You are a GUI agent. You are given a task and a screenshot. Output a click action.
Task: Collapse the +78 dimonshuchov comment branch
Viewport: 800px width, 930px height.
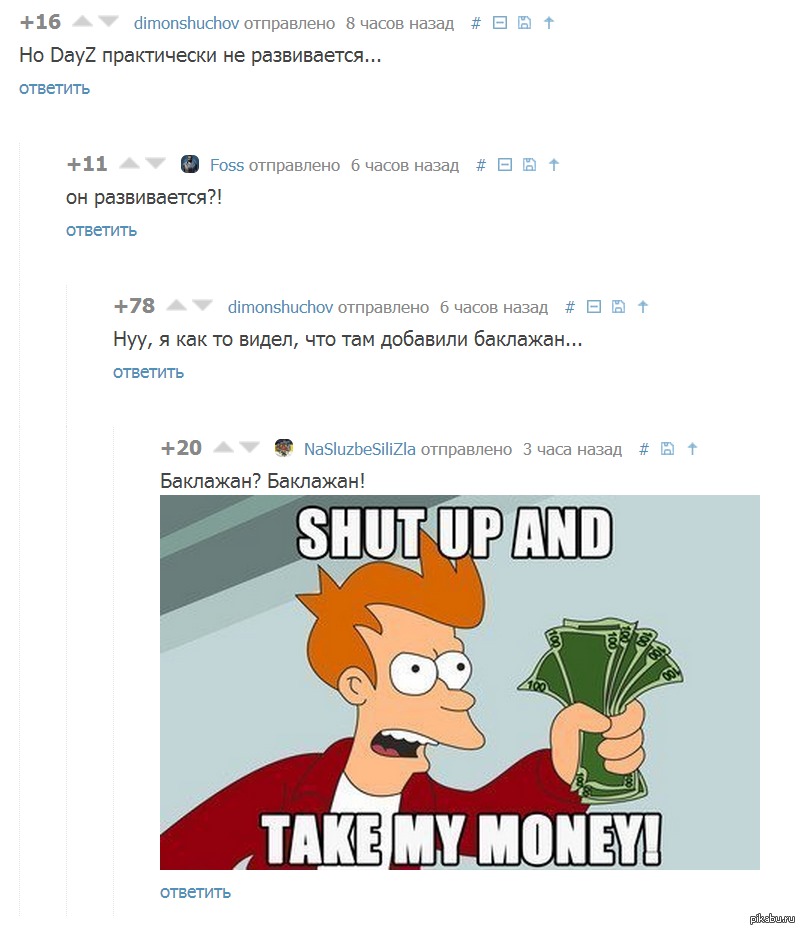coord(594,307)
